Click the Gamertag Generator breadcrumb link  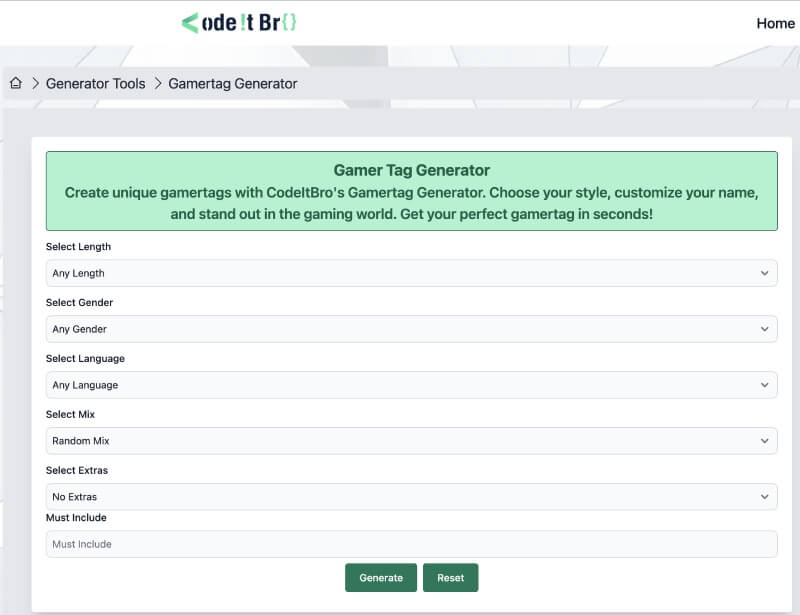click(x=232, y=84)
